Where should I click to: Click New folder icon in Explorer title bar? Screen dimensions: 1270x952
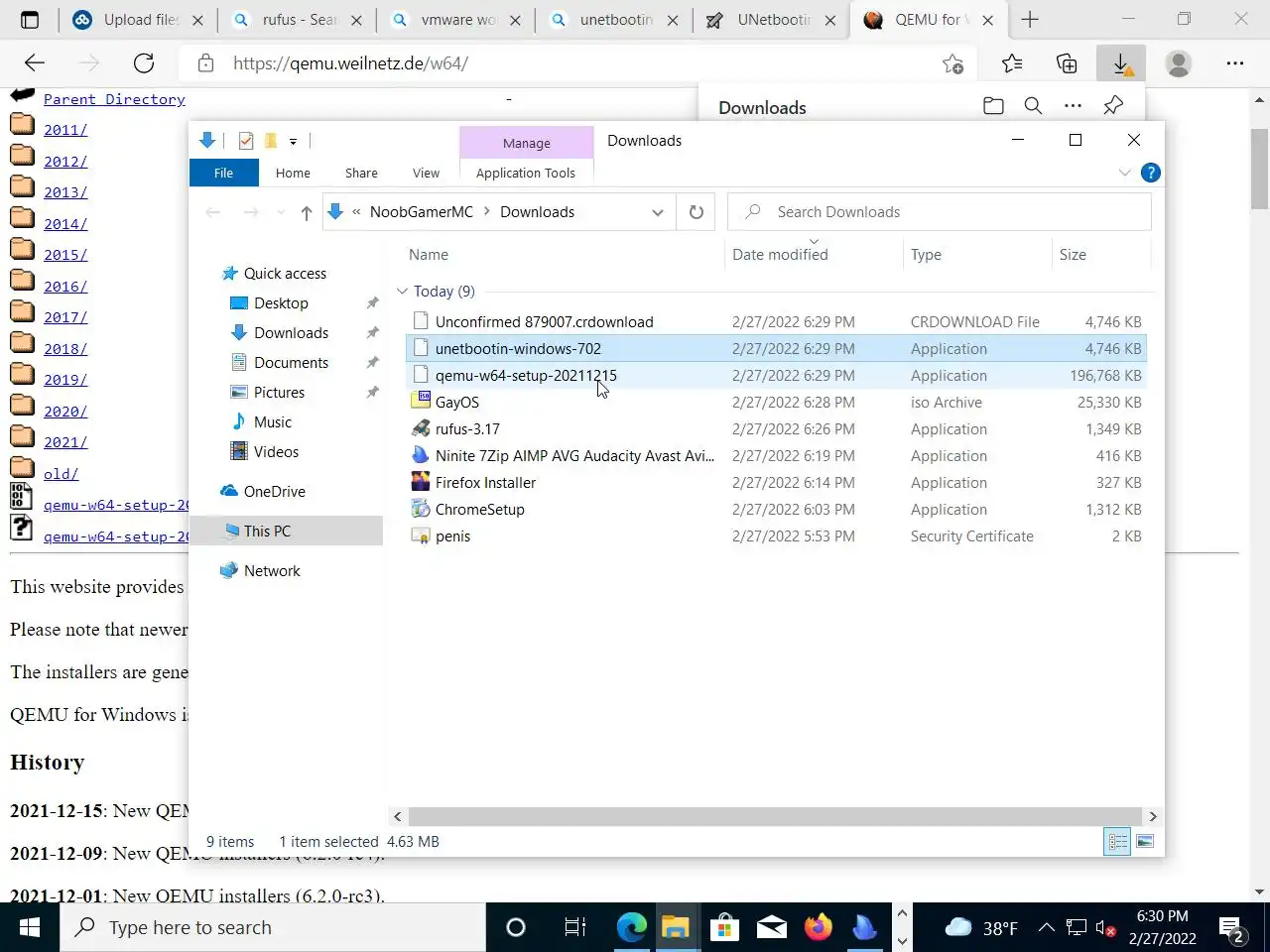[271, 141]
